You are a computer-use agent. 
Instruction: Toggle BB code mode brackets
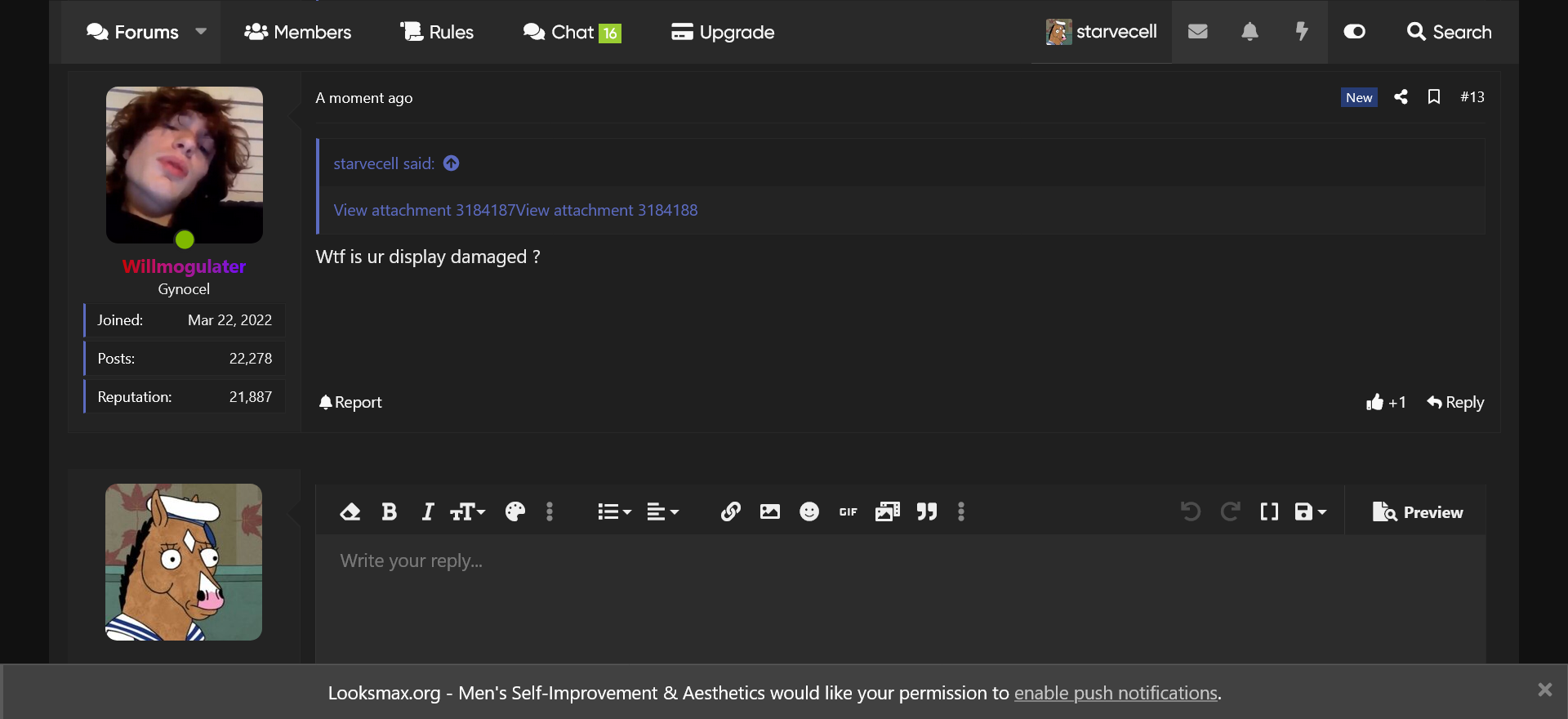coord(1269,512)
